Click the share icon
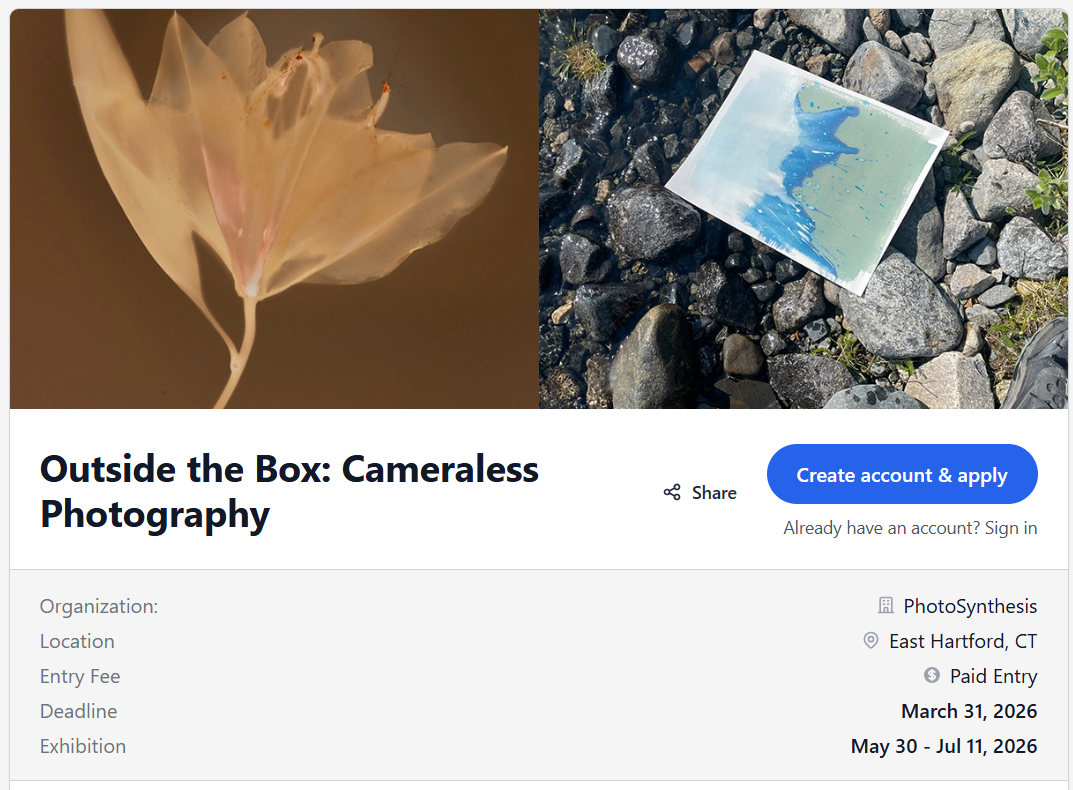Image resolution: width=1073 pixels, height=790 pixels. pos(672,492)
